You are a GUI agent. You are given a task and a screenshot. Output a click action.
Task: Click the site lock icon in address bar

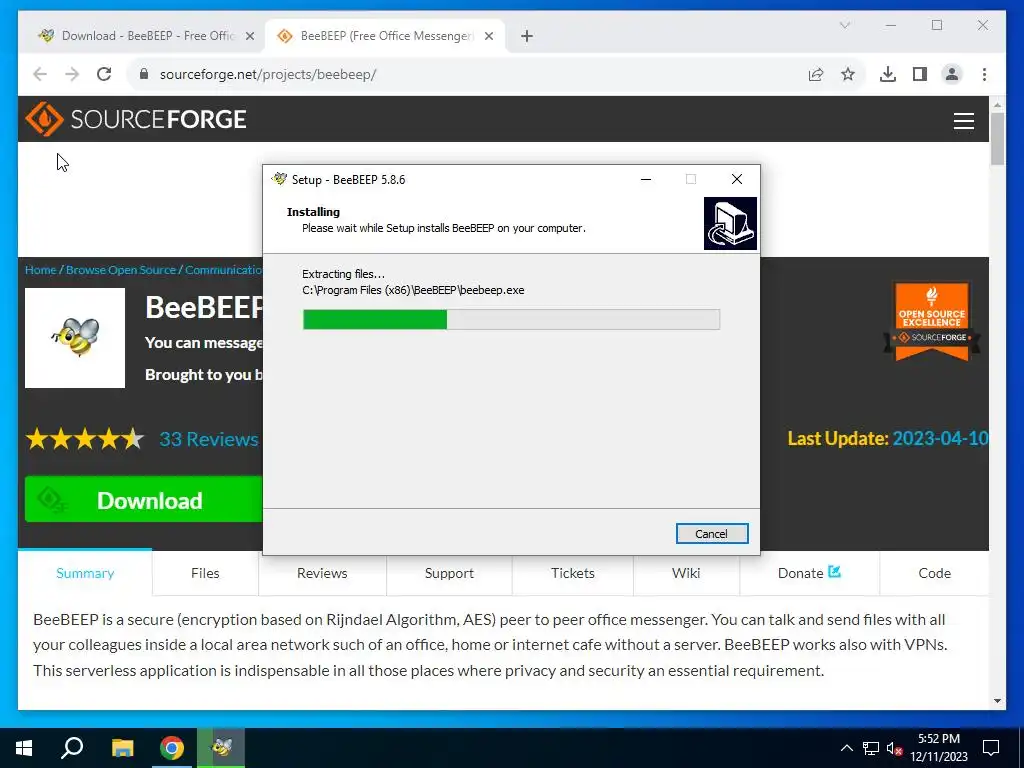(x=144, y=74)
